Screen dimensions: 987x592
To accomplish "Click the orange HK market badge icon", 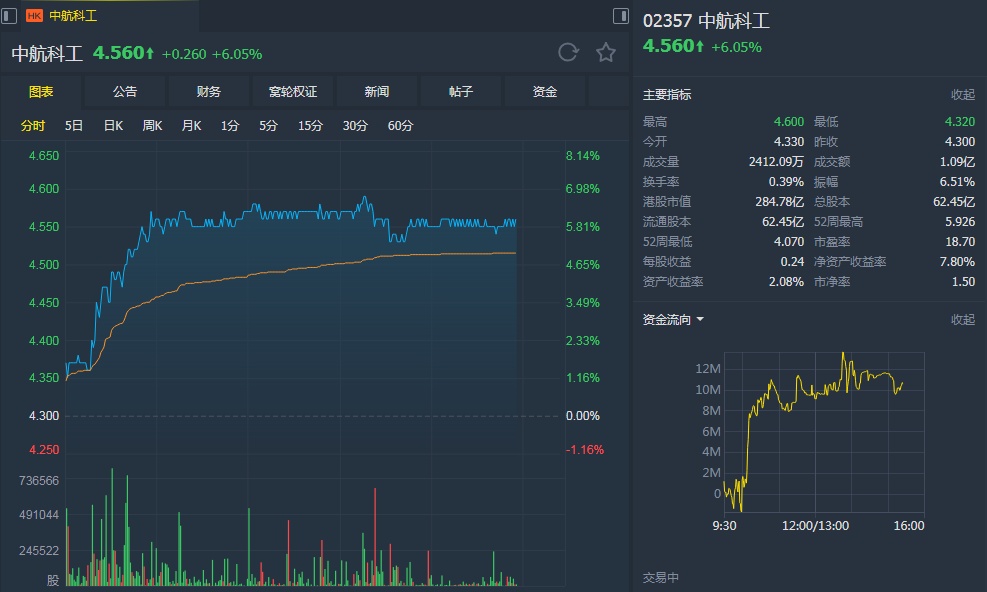I will tap(34, 16).
